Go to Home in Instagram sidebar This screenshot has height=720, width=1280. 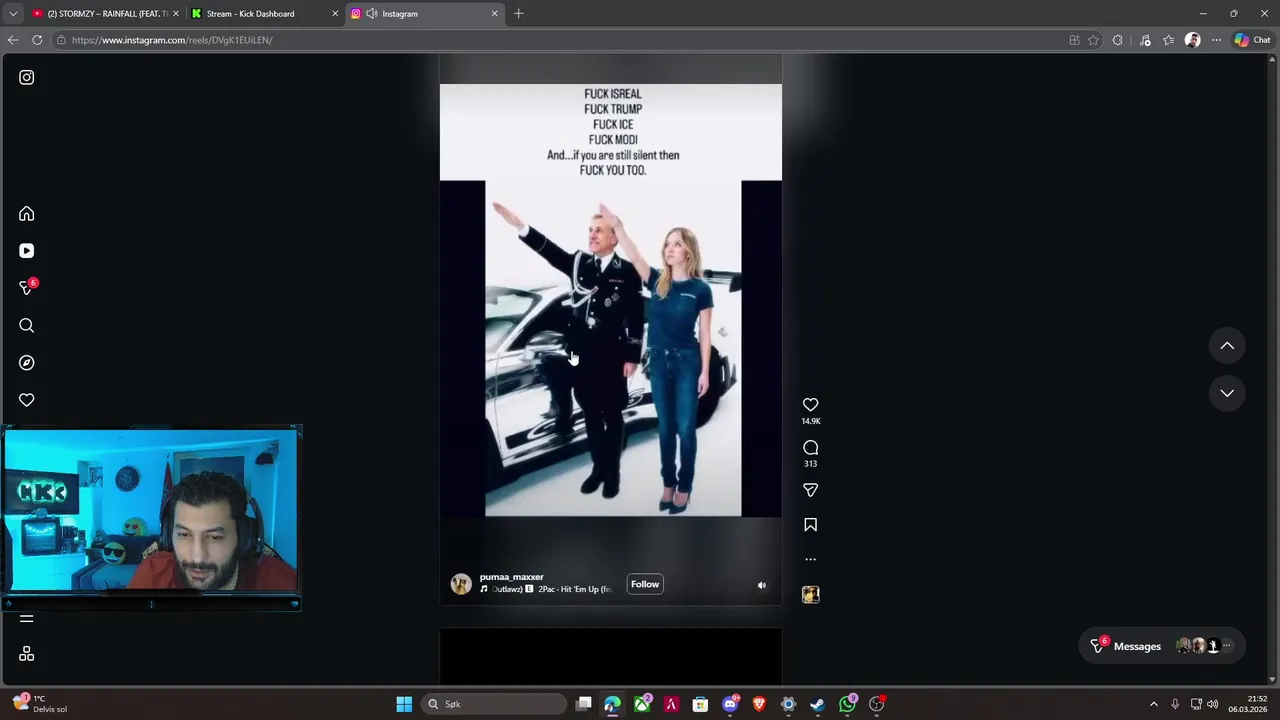(27, 214)
